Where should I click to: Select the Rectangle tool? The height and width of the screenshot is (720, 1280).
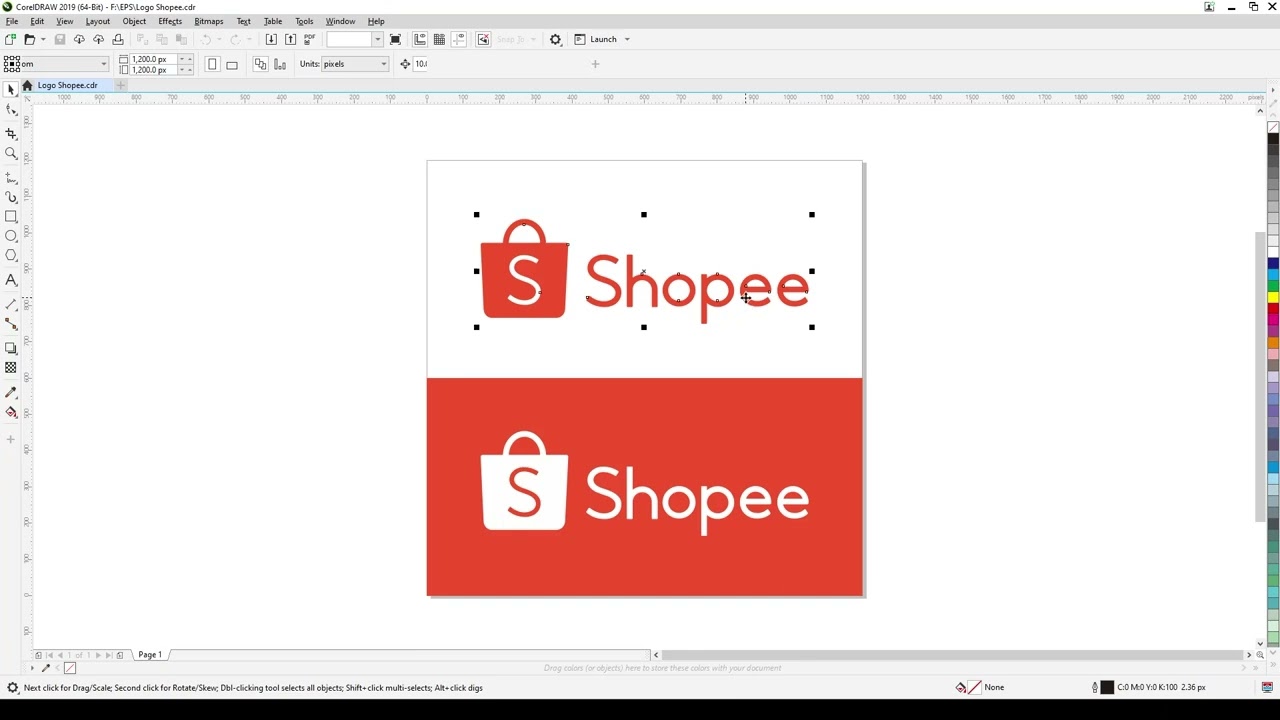pos(11,217)
